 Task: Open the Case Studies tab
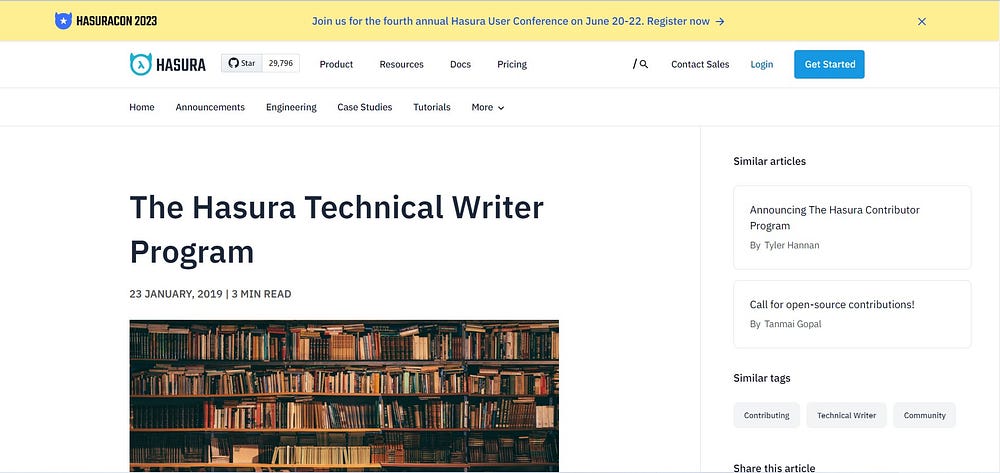point(365,107)
